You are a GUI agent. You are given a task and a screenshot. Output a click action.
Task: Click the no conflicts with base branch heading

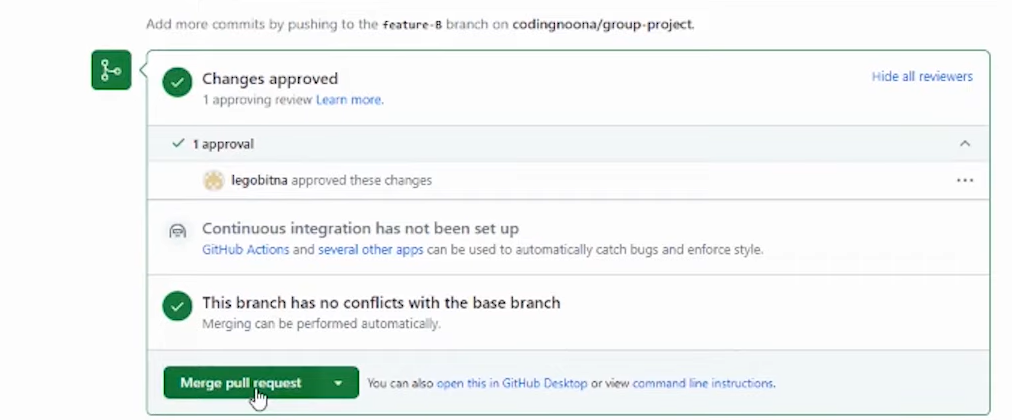[381, 302]
